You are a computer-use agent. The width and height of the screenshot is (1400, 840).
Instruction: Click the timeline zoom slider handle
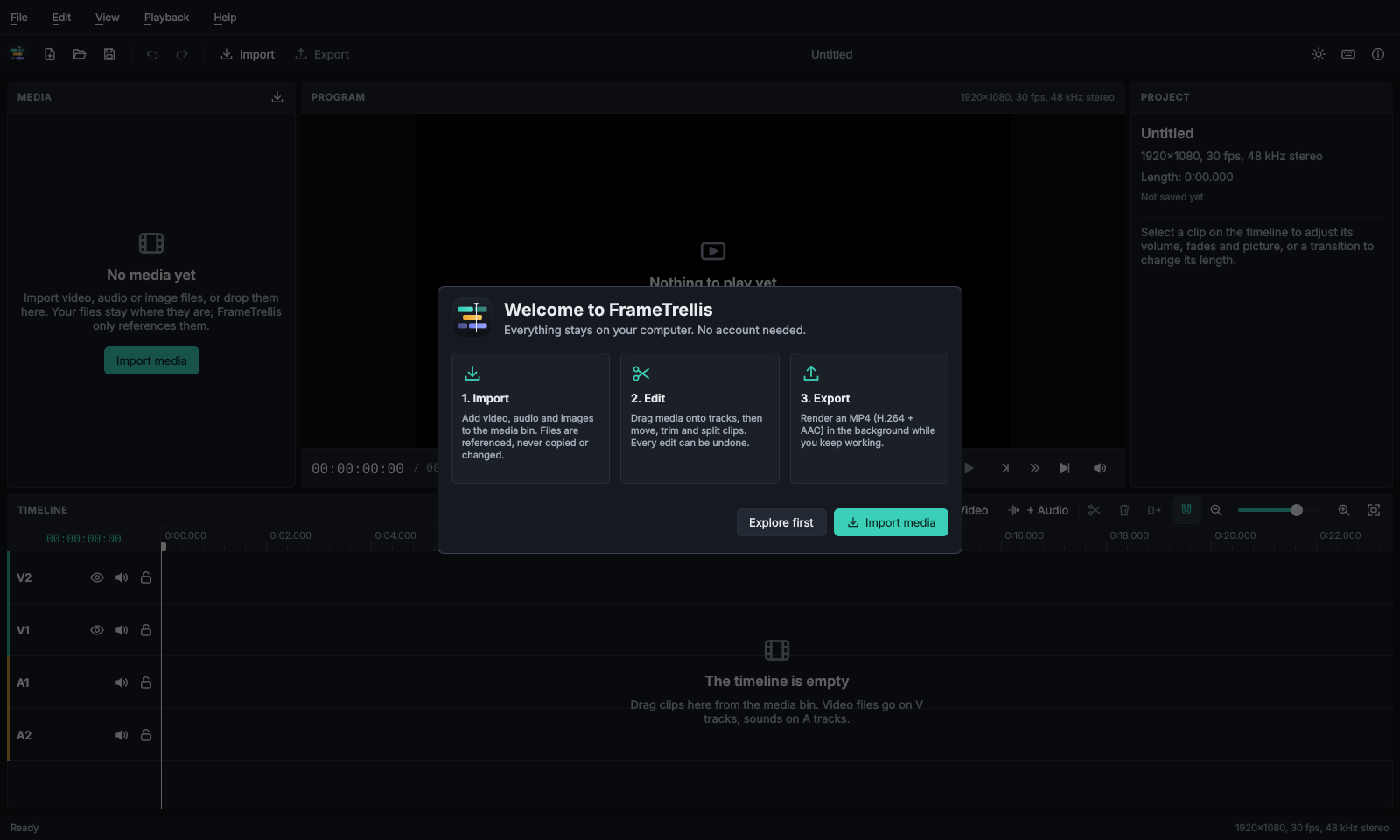[1297, 510]
